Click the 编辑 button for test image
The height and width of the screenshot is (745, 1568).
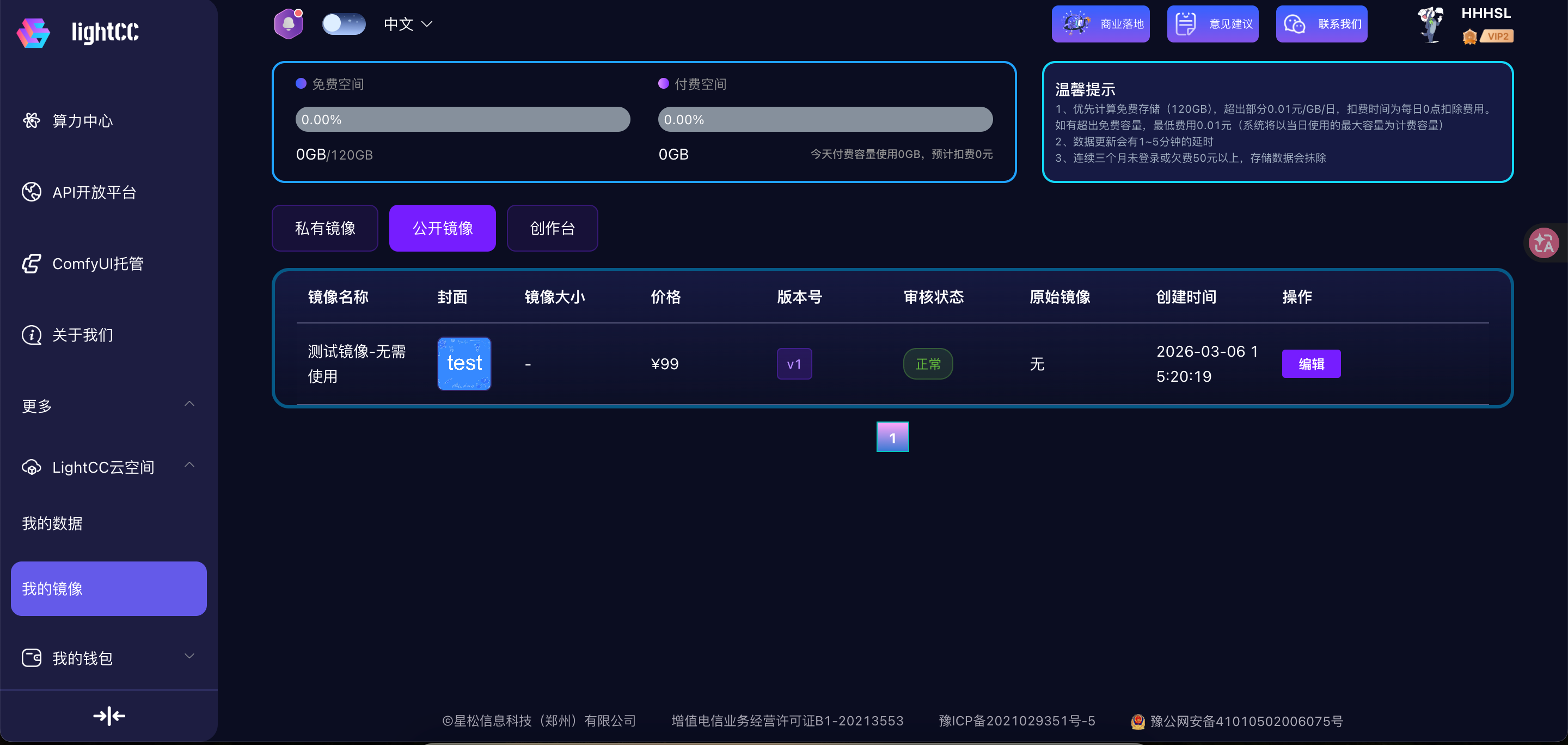[x=1310, y=364]
